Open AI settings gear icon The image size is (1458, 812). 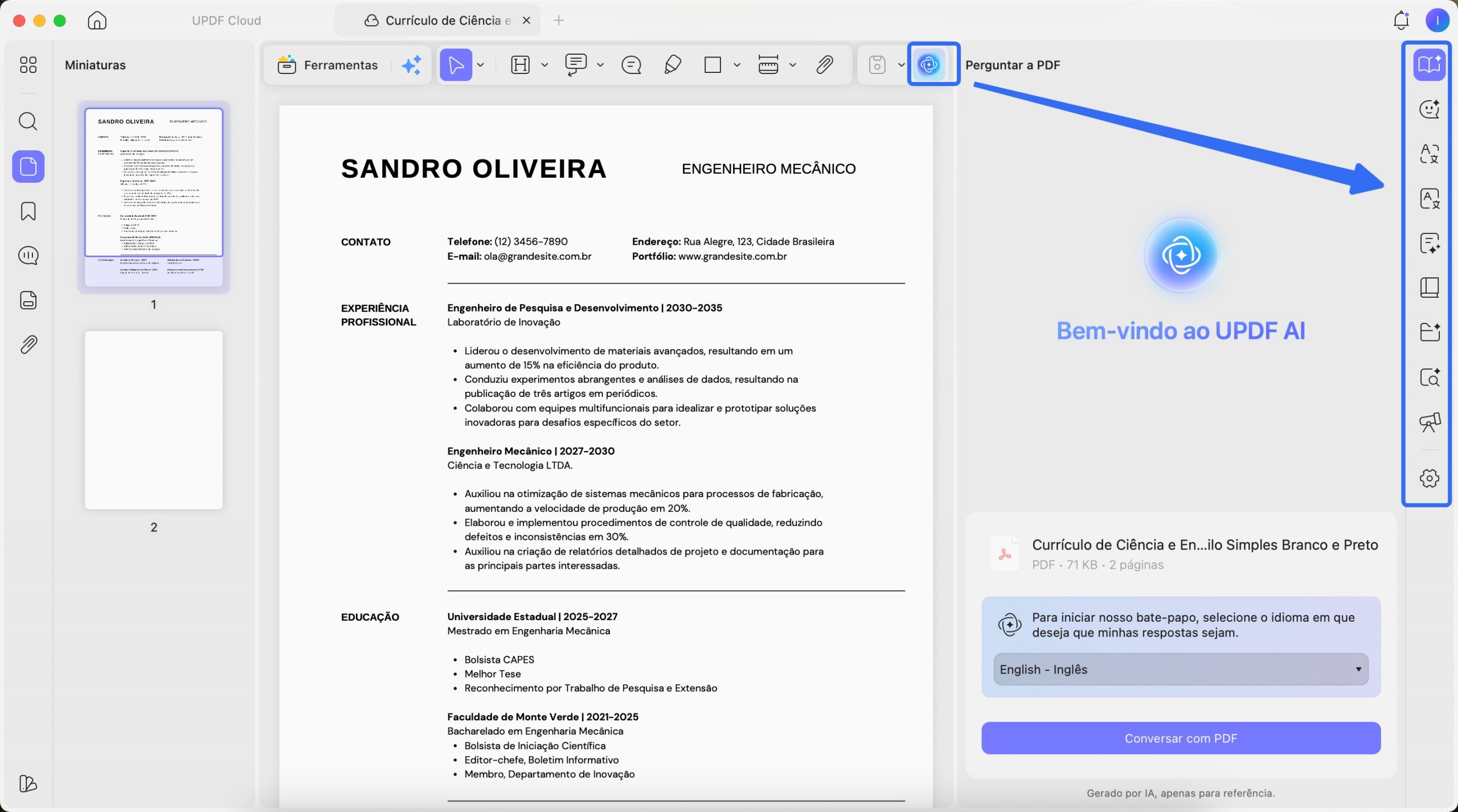(x=1429, y=478)
